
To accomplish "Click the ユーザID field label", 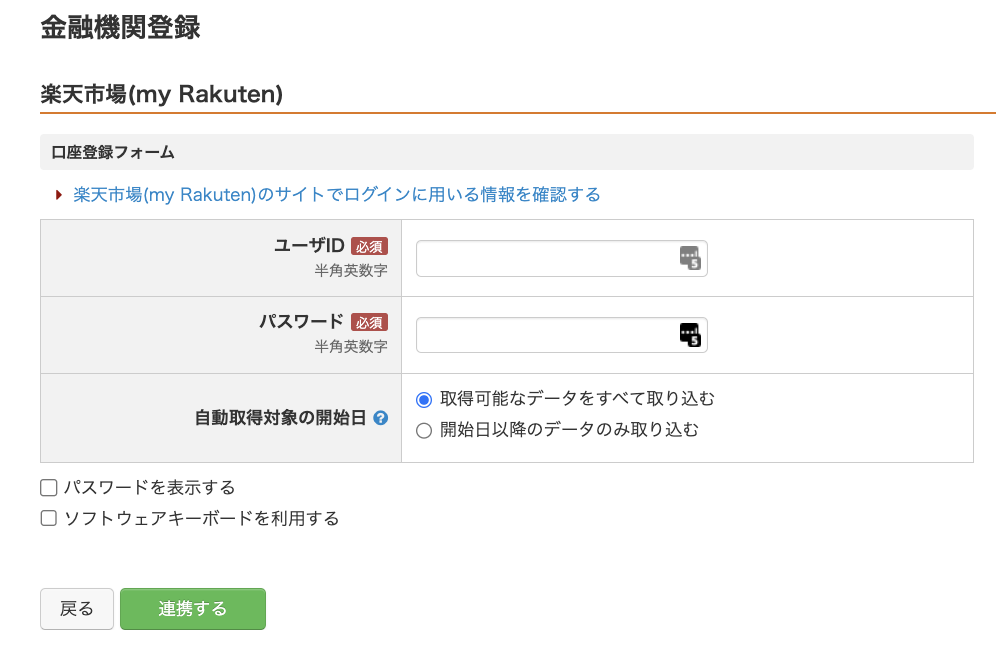I will click(x=309, y=245).
